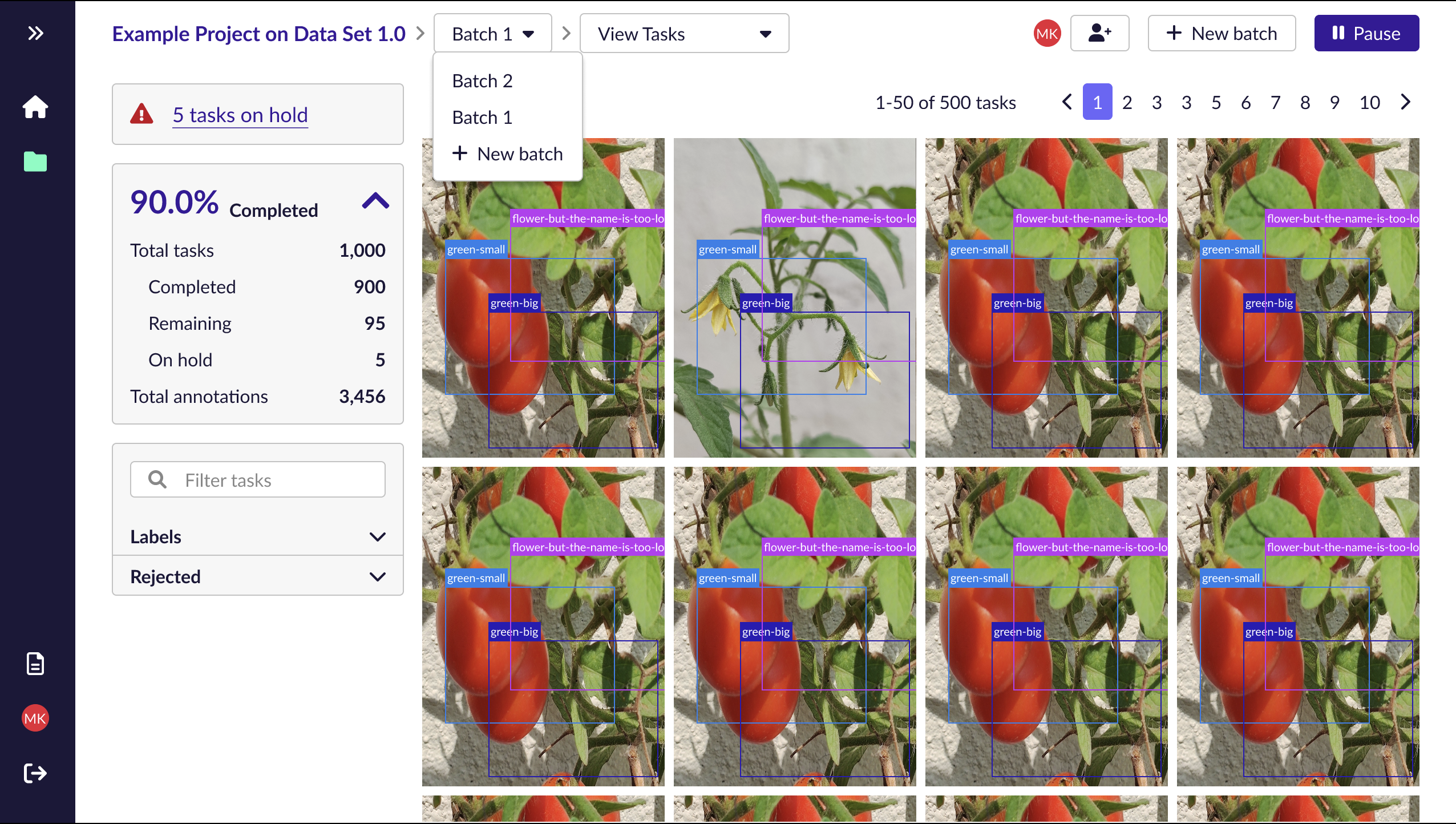Select Batch 2 from the dropdown menu
This screenshot has width=1456, height=824.
point(483,81)
